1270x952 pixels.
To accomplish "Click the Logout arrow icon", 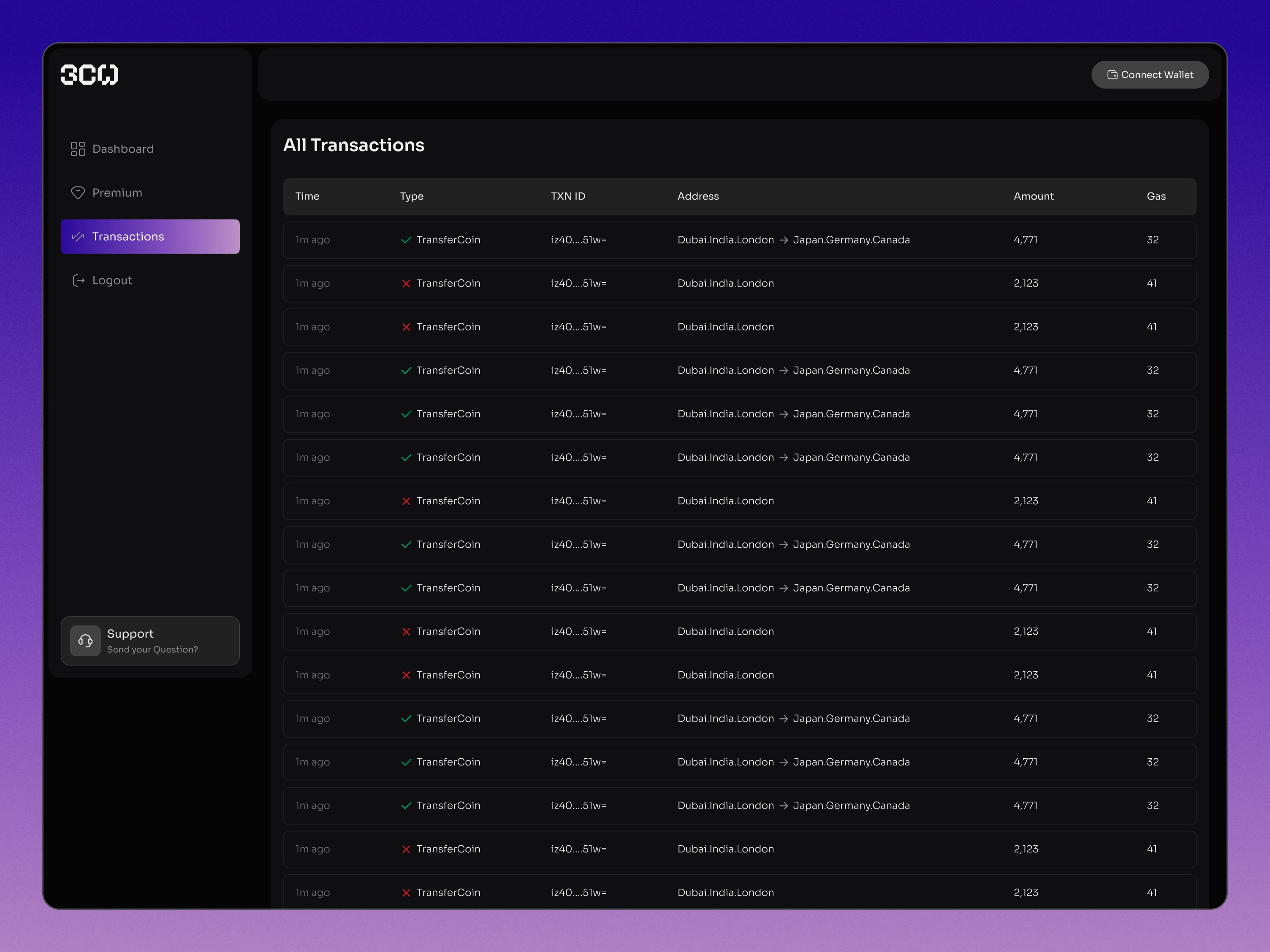I will 78,281.
